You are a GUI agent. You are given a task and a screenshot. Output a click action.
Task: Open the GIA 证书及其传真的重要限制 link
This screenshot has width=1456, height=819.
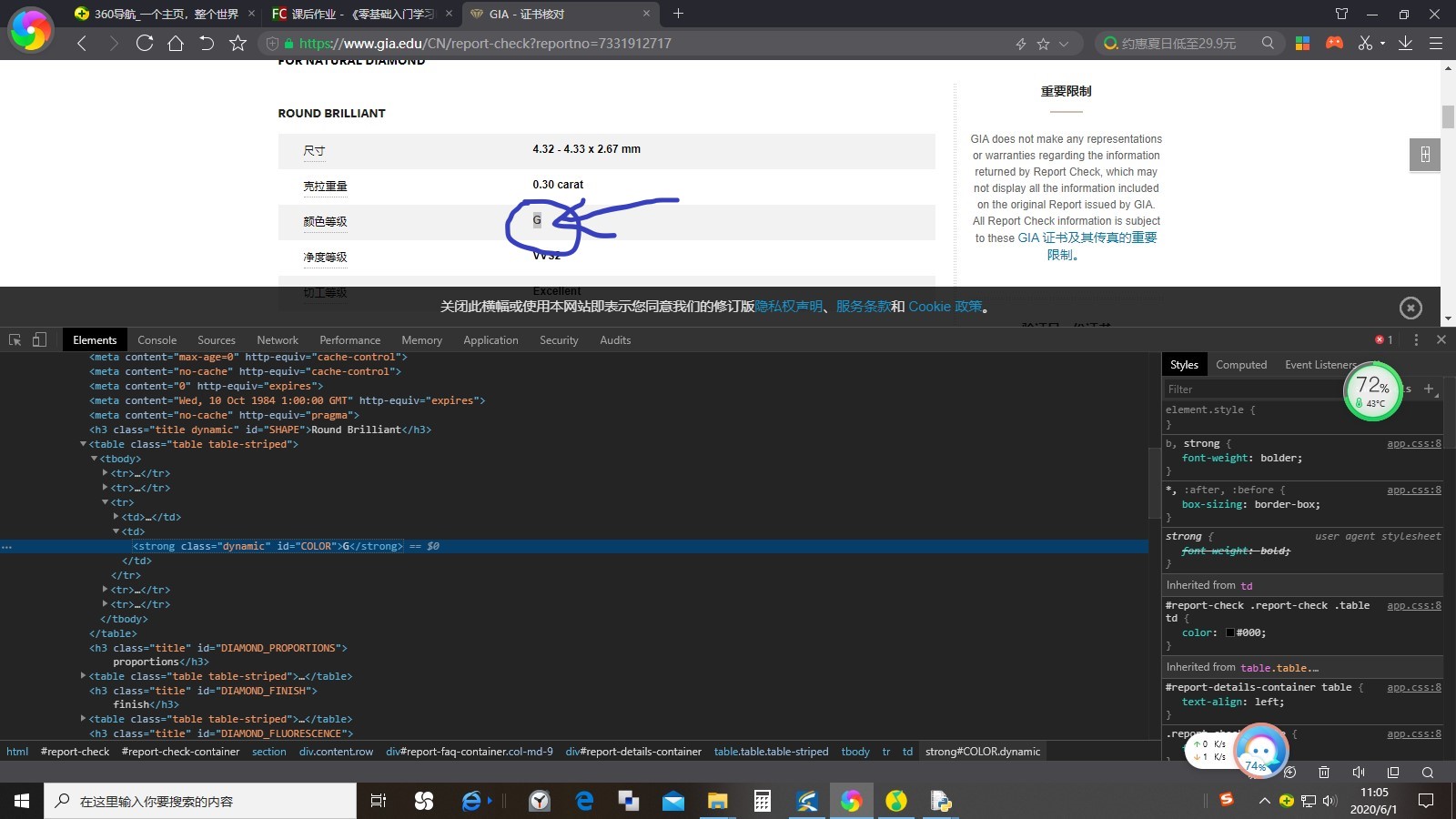[x=1087, y=246]
